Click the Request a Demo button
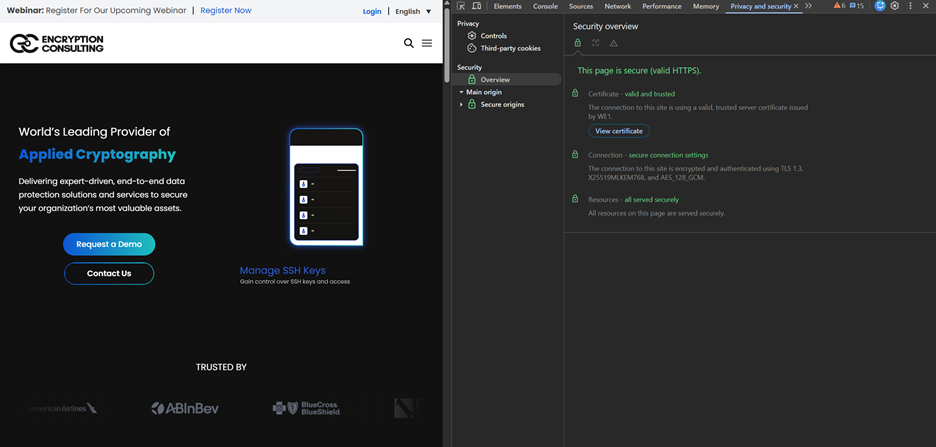Screen dimensions: 936x447 tap(109, 244)
